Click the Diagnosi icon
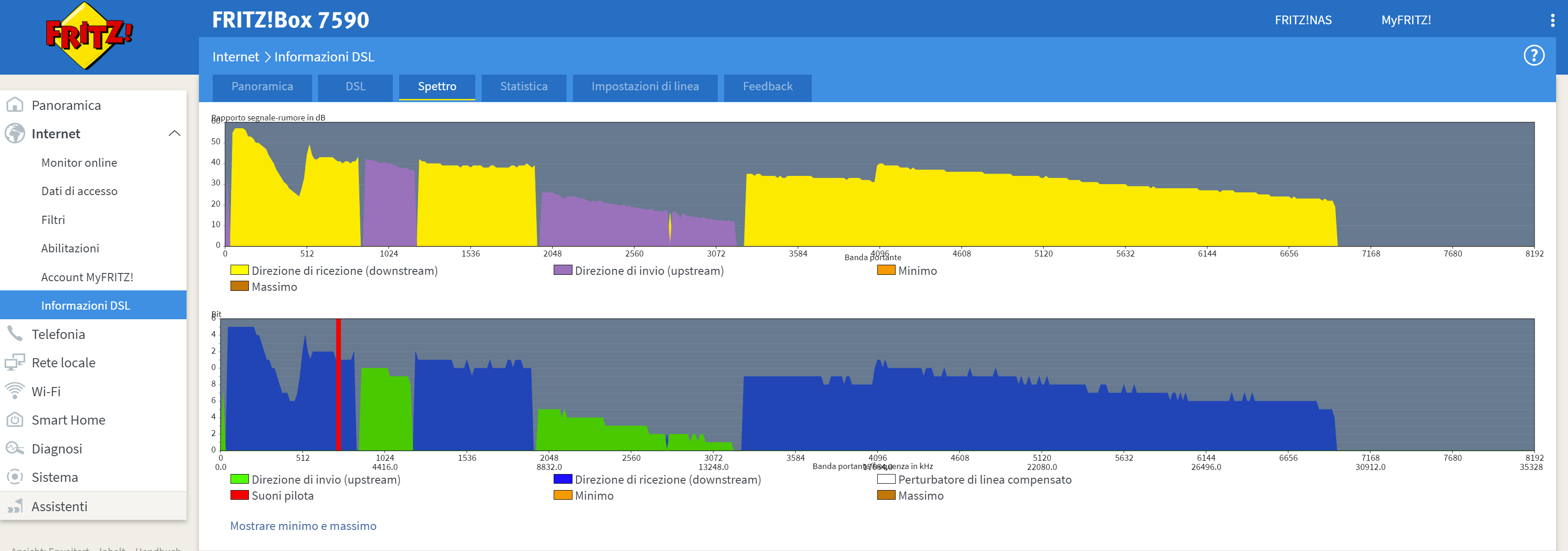Image resolution: width=1568 pixels, height=551 pixels. (x=15, y=448)
